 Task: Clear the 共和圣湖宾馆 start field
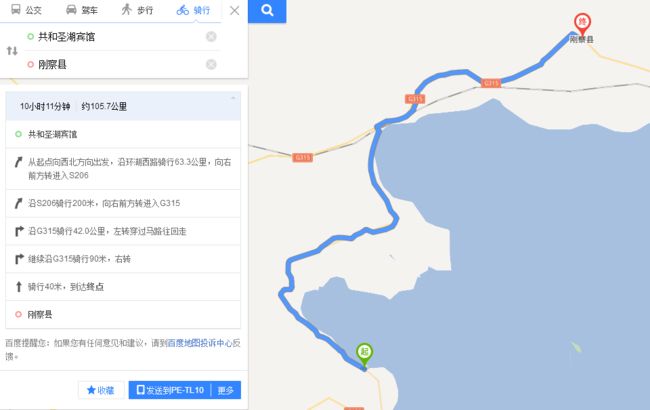pos(211,36)
